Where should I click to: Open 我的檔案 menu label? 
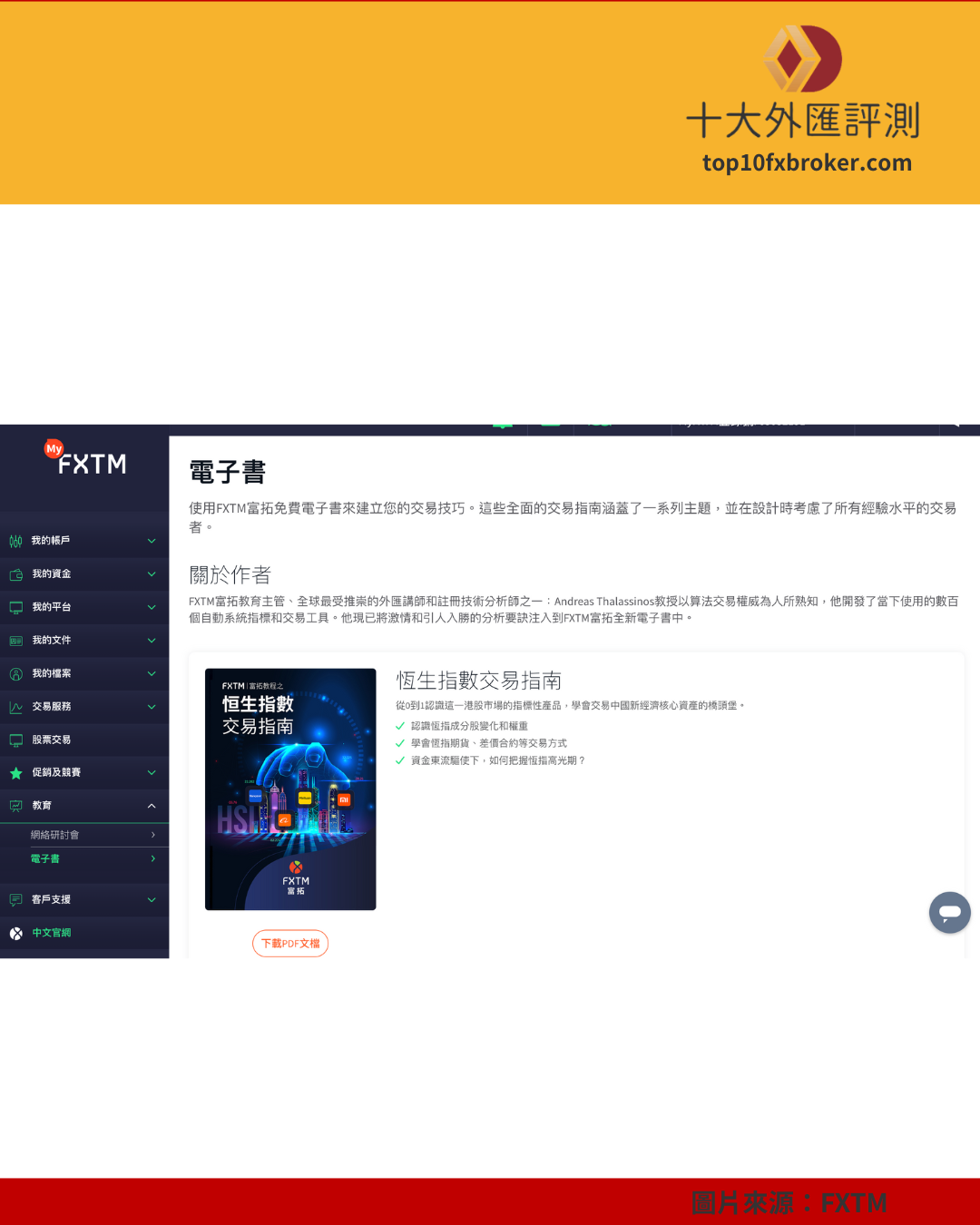pos(52,673)
